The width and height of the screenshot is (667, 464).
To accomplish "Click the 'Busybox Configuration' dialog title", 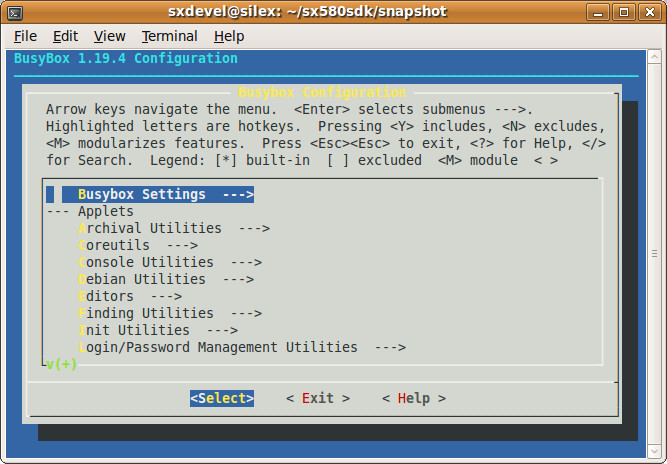I will [x=322, y=92].
